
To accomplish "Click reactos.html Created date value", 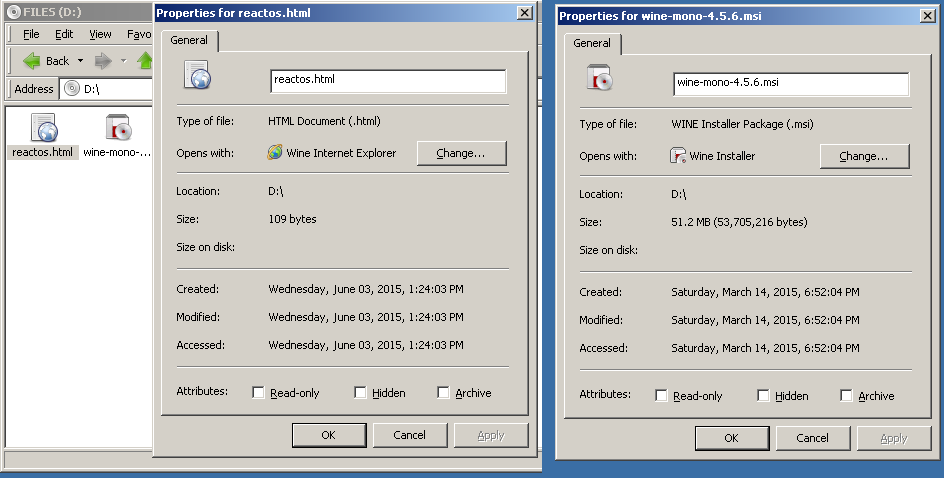I will [366, 289].
